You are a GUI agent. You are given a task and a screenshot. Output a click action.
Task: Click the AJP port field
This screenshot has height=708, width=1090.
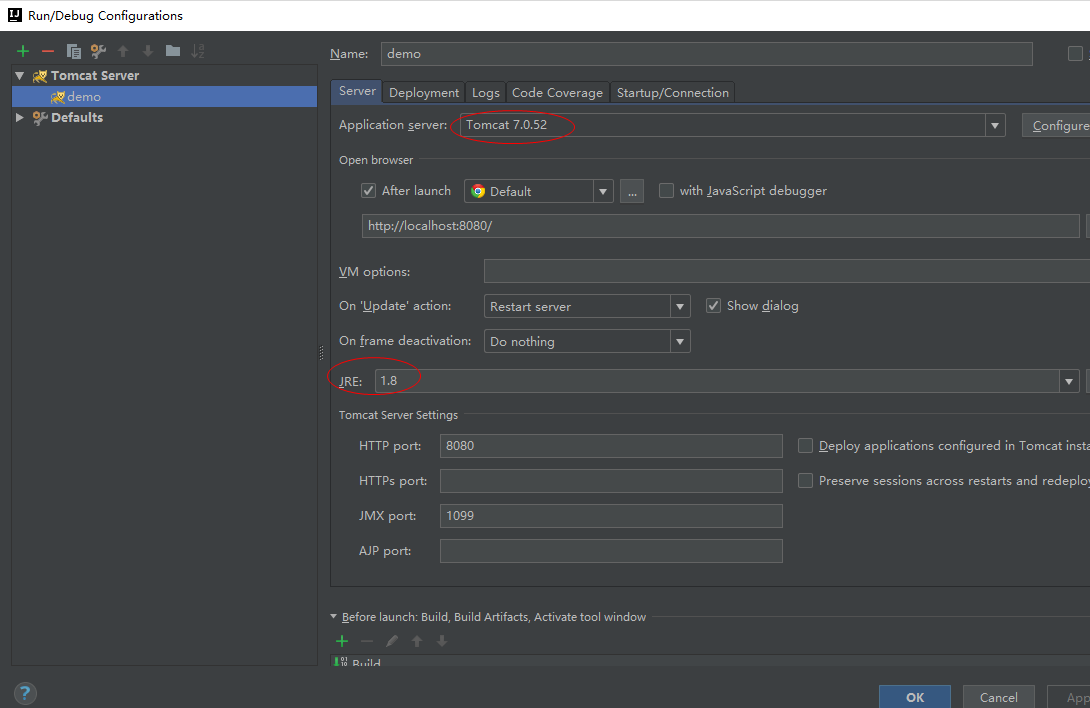point(611,551)
